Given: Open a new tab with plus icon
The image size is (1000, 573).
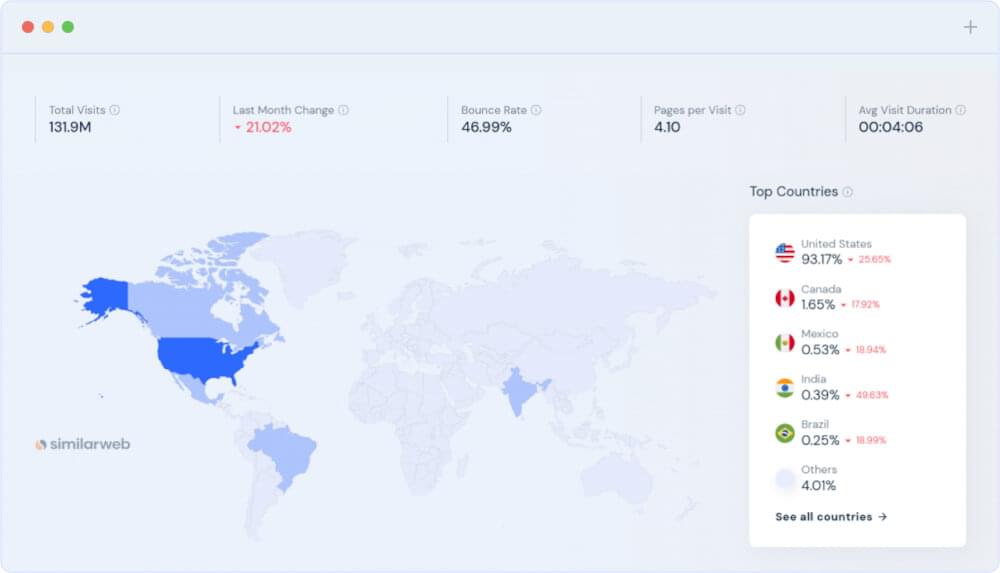Looking at the screenshot, I should (970, 27).
